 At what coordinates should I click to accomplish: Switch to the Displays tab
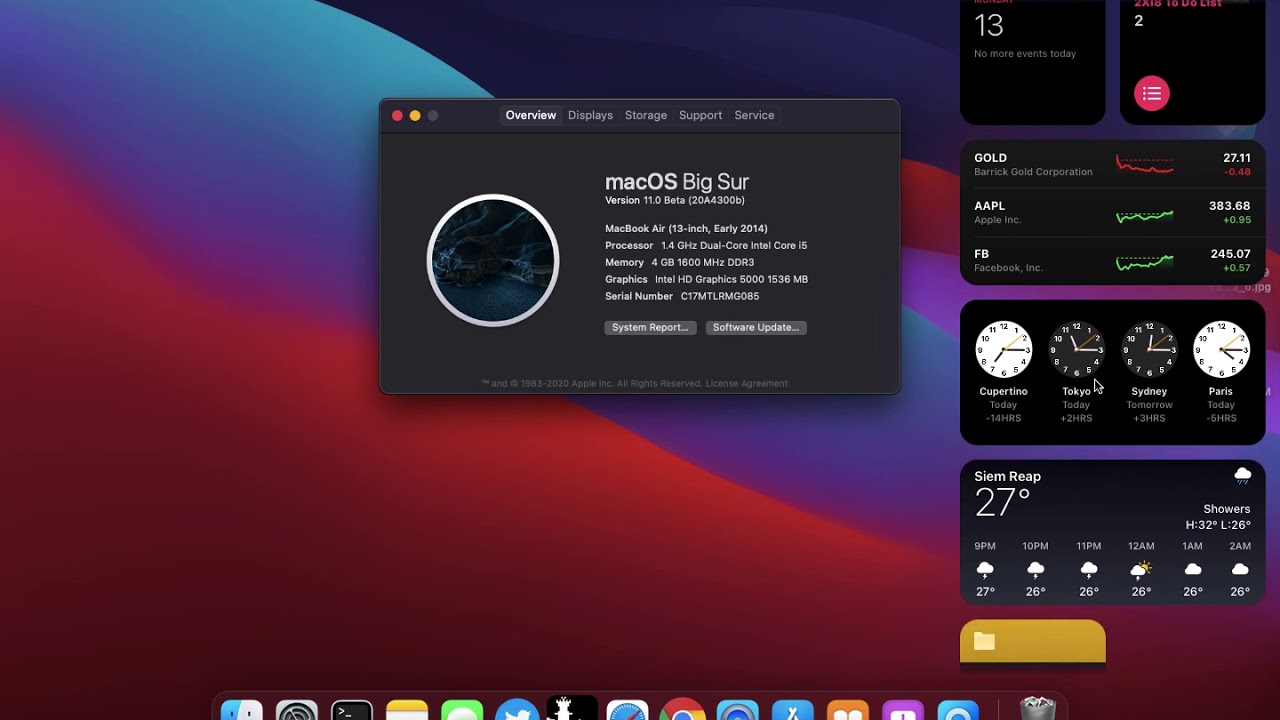(x=590, y=115)
